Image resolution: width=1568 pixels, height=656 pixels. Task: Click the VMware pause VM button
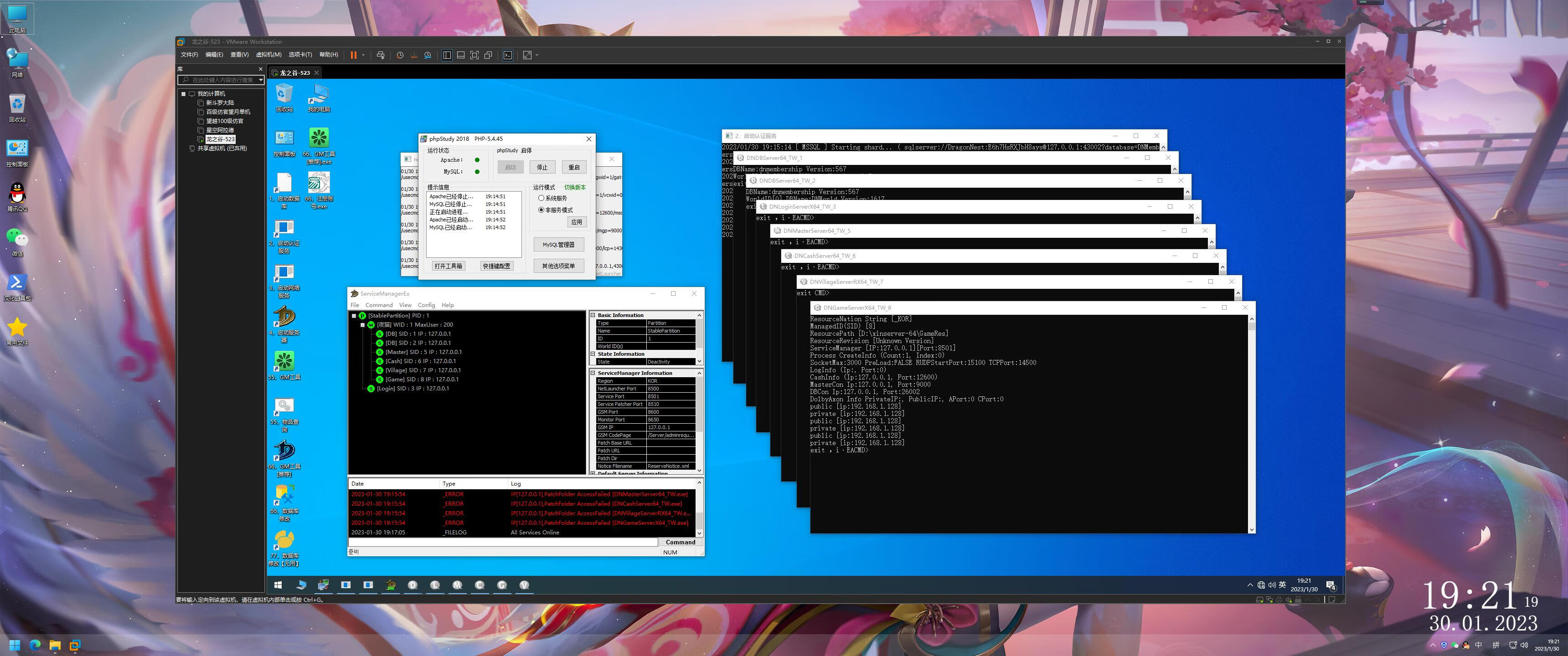[x=353, y=56]
